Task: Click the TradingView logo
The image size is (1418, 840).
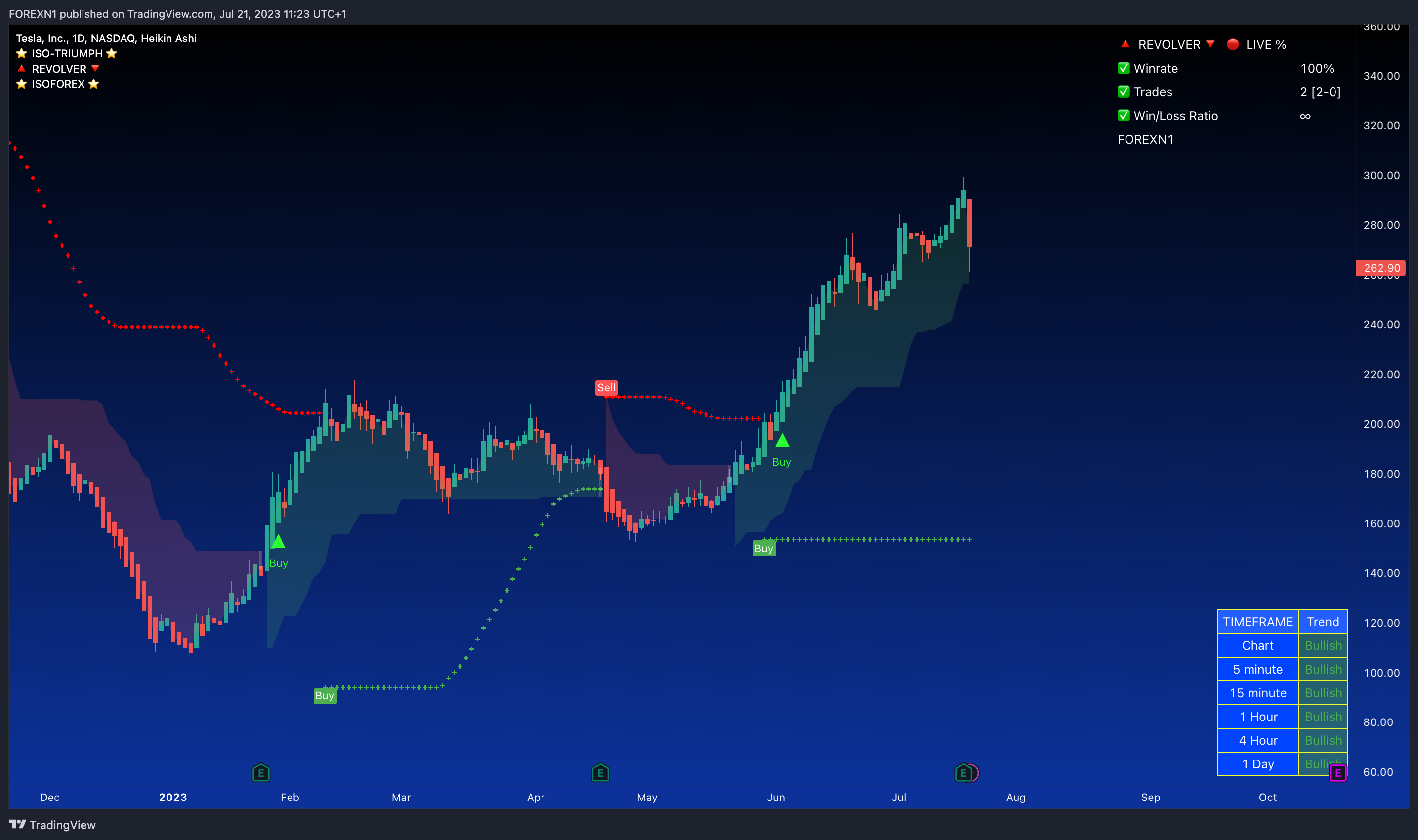Action: click(52, 825)
